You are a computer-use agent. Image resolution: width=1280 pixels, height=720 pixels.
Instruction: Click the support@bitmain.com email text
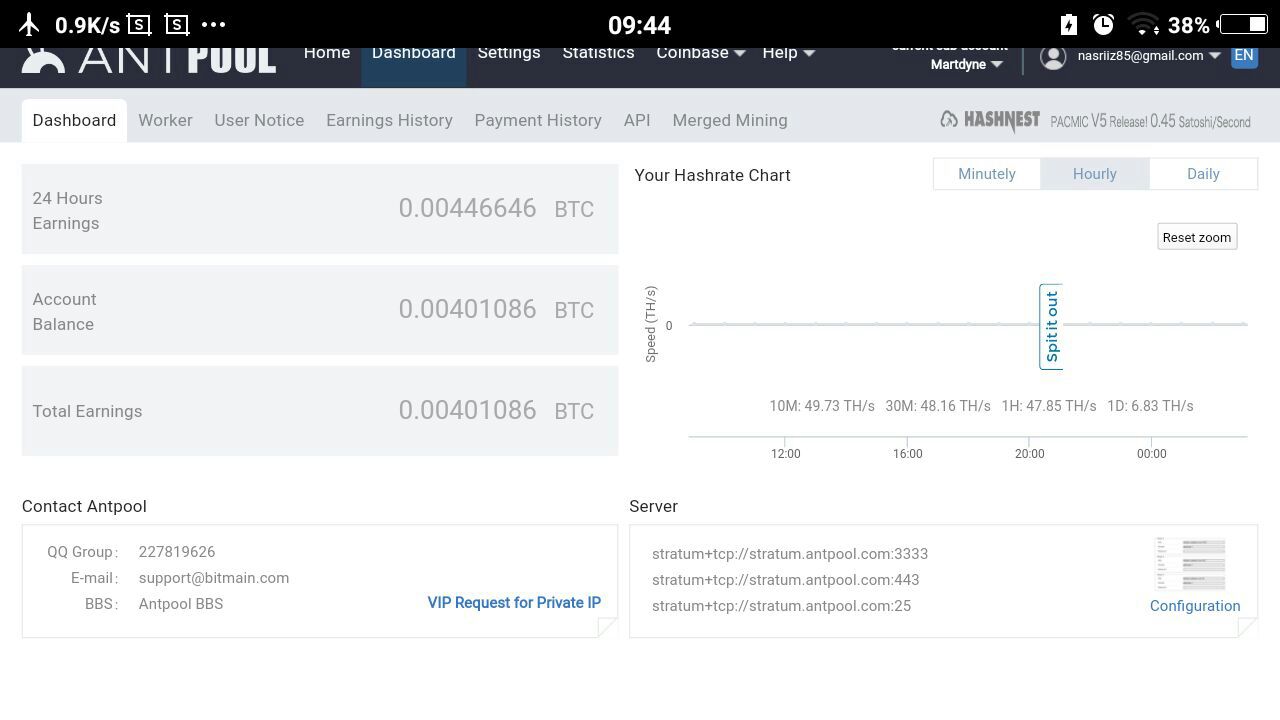(214, 578)
